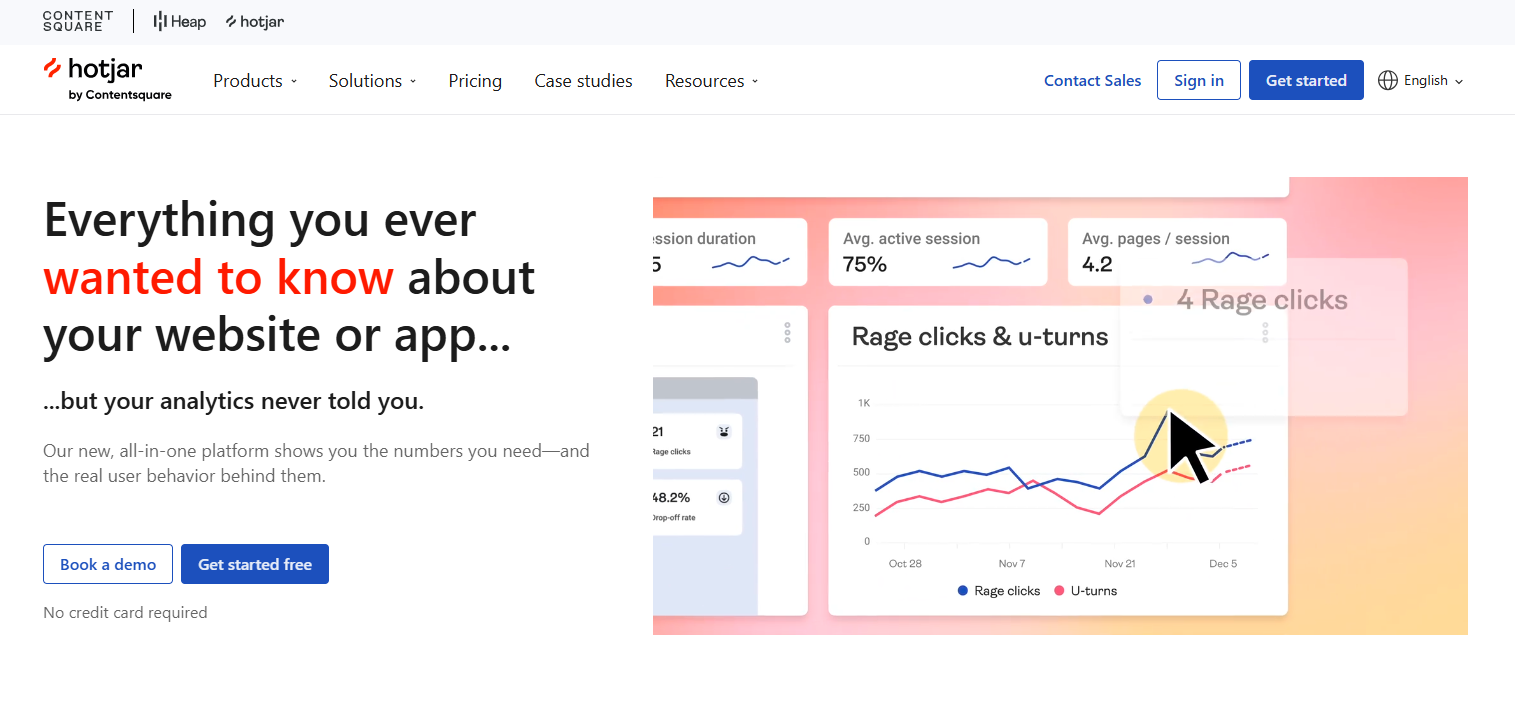
Task: Open the globe language icon
Action: 1388,80
